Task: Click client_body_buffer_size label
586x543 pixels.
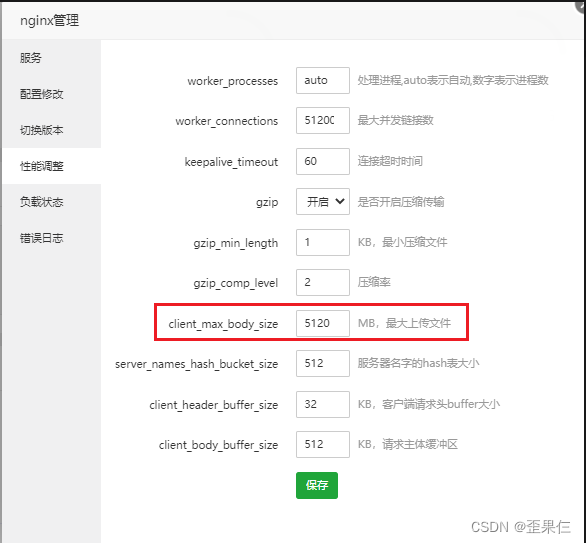Action: (x=218, y=445)
